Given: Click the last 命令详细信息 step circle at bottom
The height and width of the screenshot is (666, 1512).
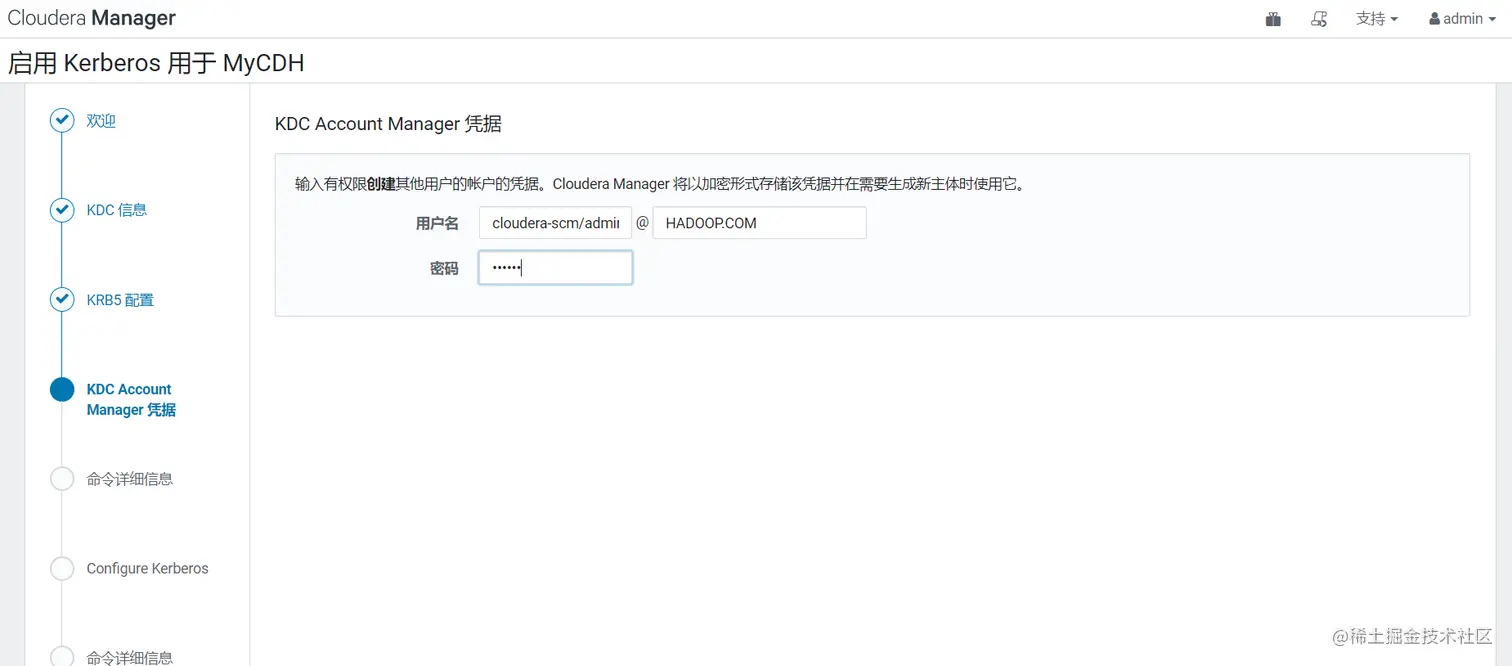Looking at the screenshot, I should [62, 656].
